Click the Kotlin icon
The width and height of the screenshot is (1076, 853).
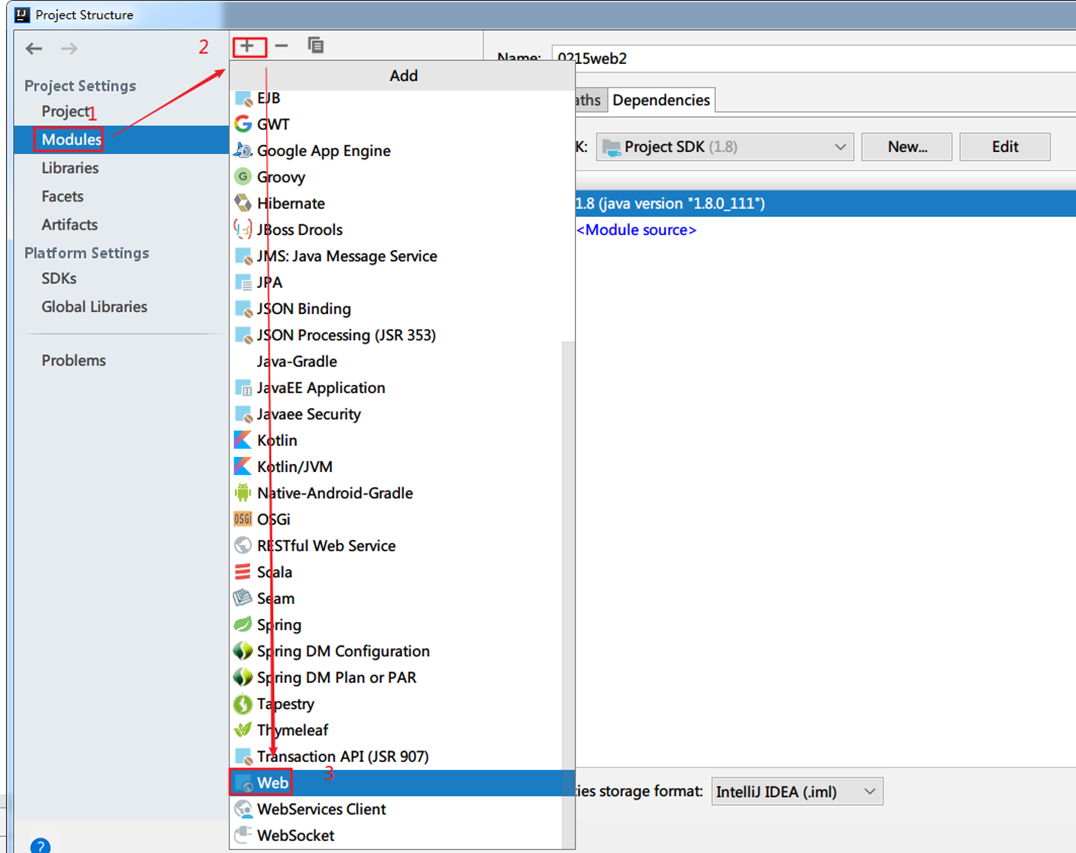point(243,440)
